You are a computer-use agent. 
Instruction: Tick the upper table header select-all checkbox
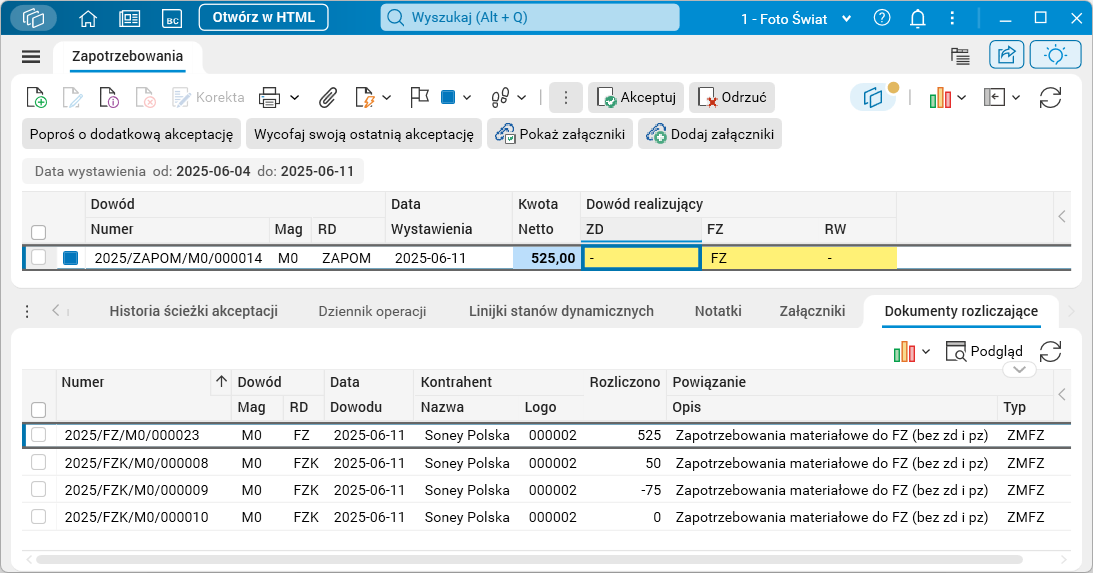39,232
